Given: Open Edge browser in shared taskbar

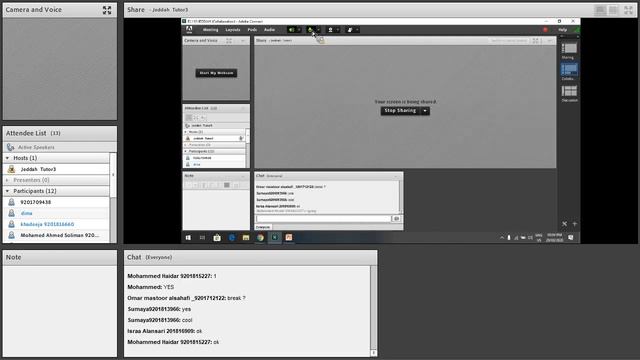Looking at the screenshot, I should [x=231, y=238].
